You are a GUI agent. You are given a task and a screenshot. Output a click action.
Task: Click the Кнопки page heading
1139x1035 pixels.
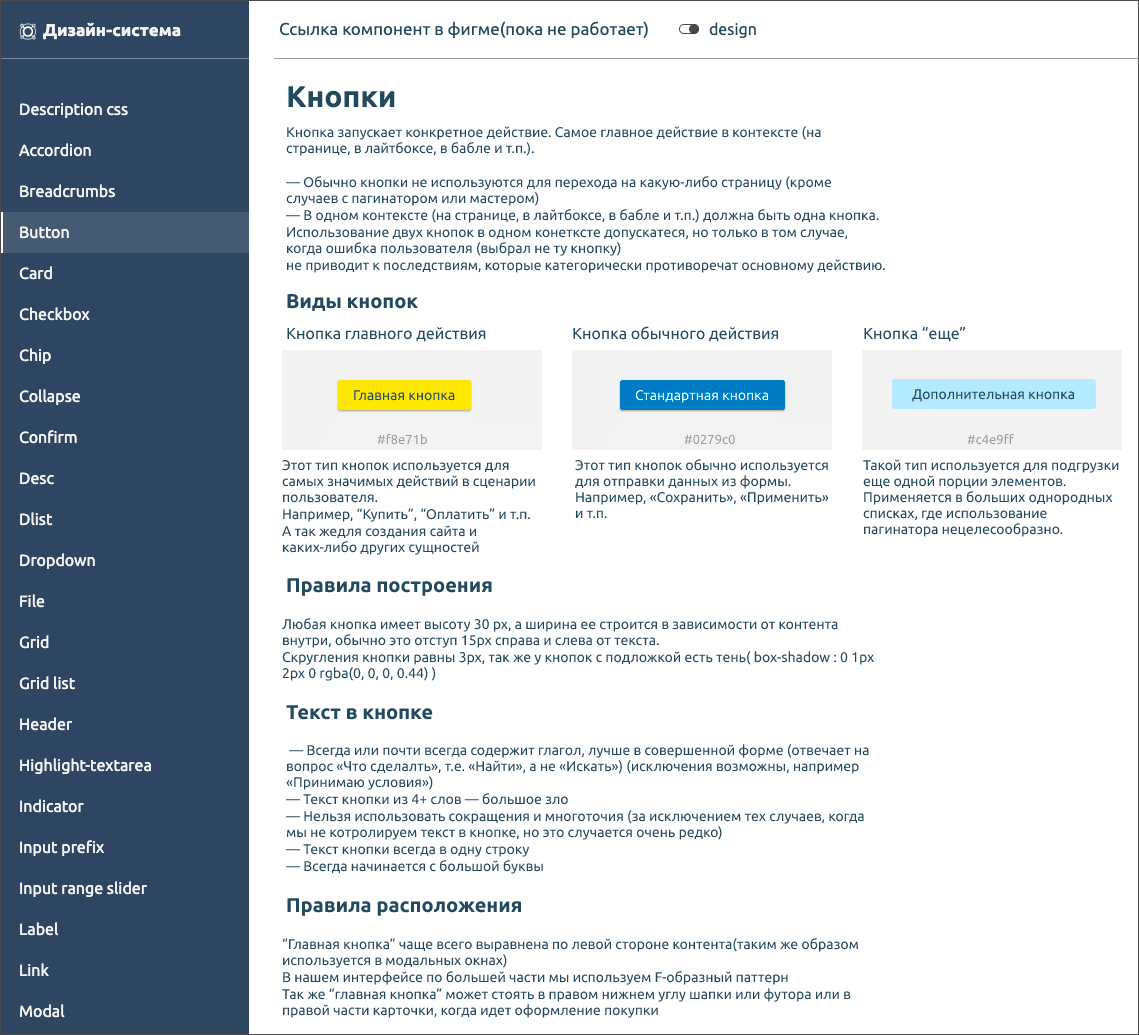tap(341, 97)
